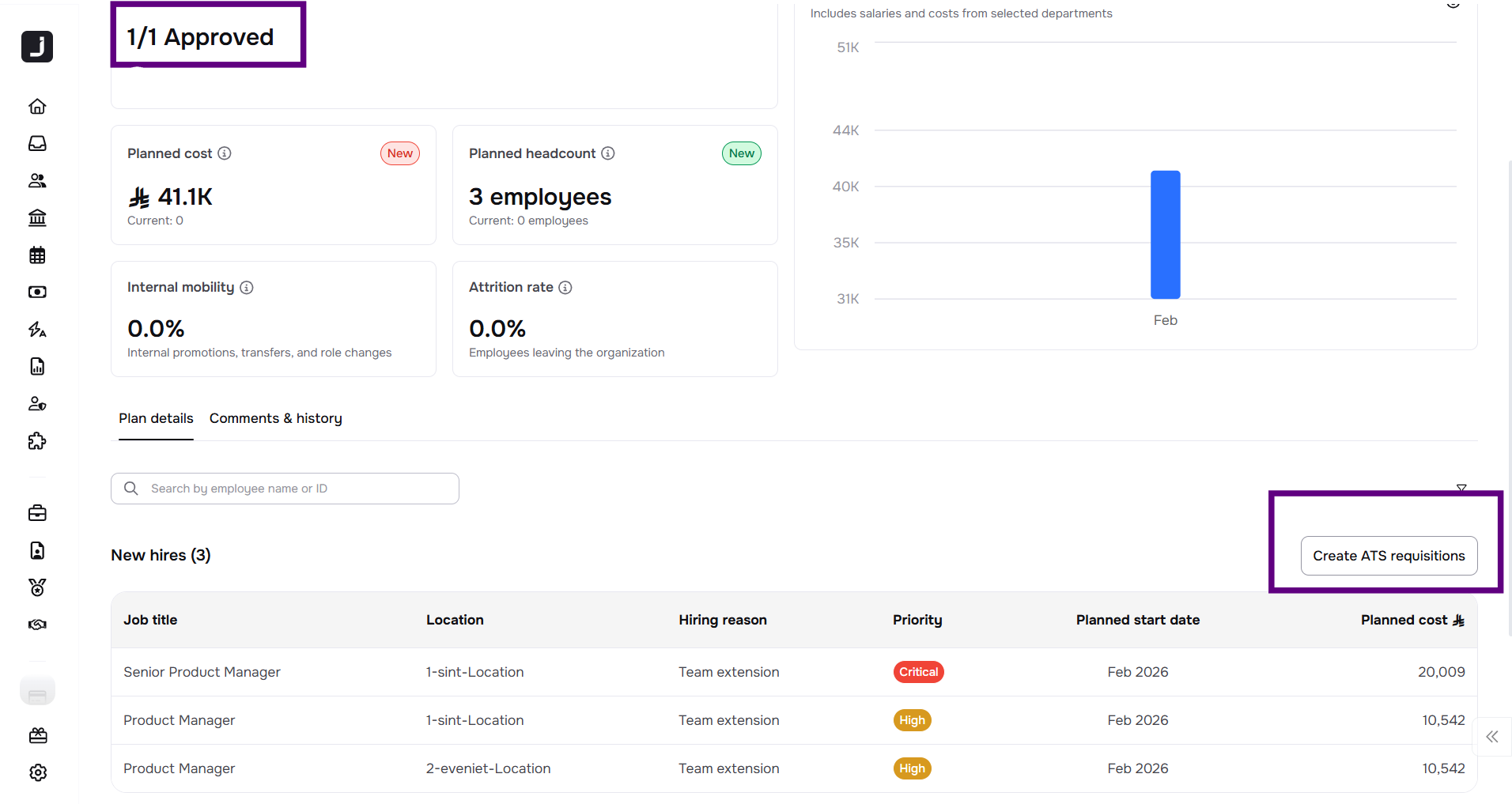Viewport: 1512px width, 804px height.
Task: Select the Plan details tab
Action: [156, 418]
